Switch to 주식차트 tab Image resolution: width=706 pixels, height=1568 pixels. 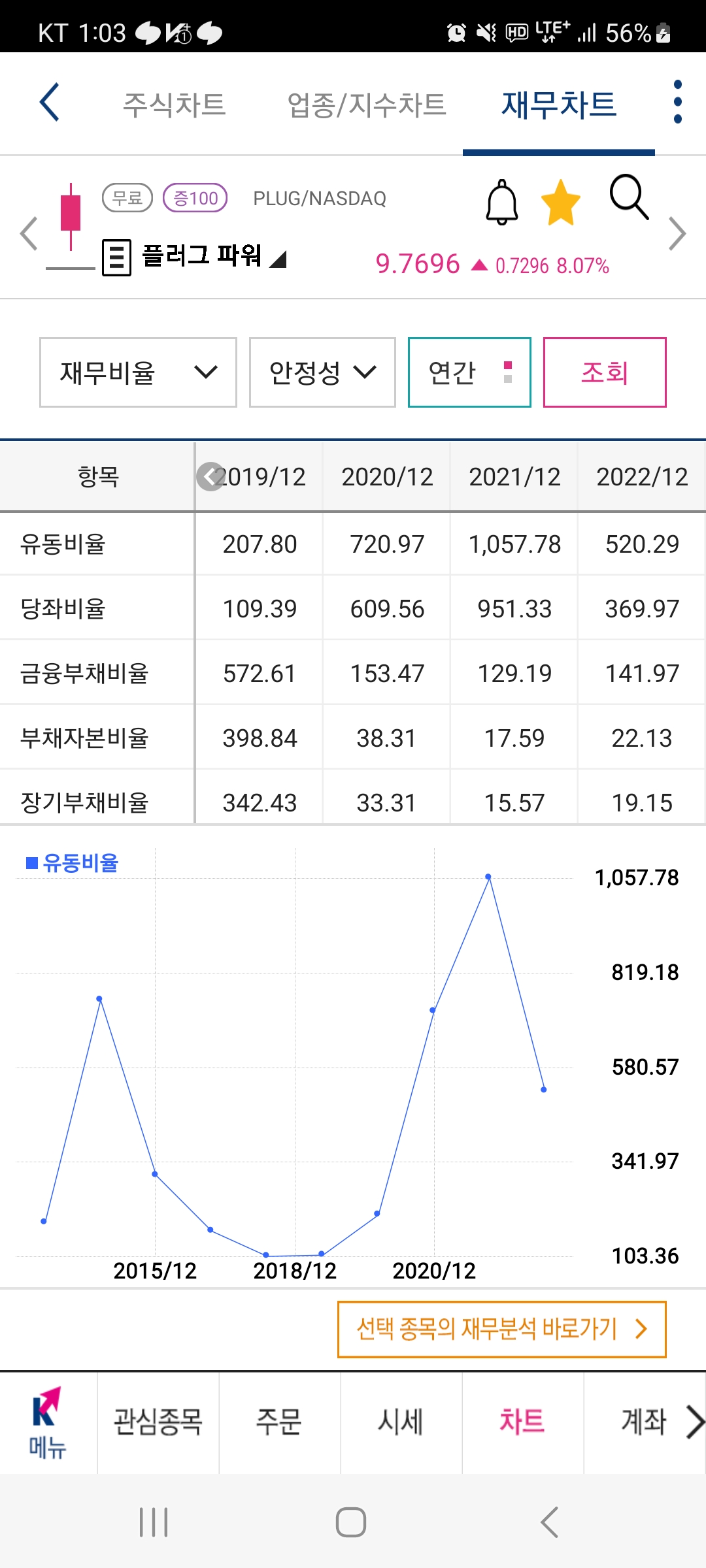pyautogui.click(x=175, y=105)
